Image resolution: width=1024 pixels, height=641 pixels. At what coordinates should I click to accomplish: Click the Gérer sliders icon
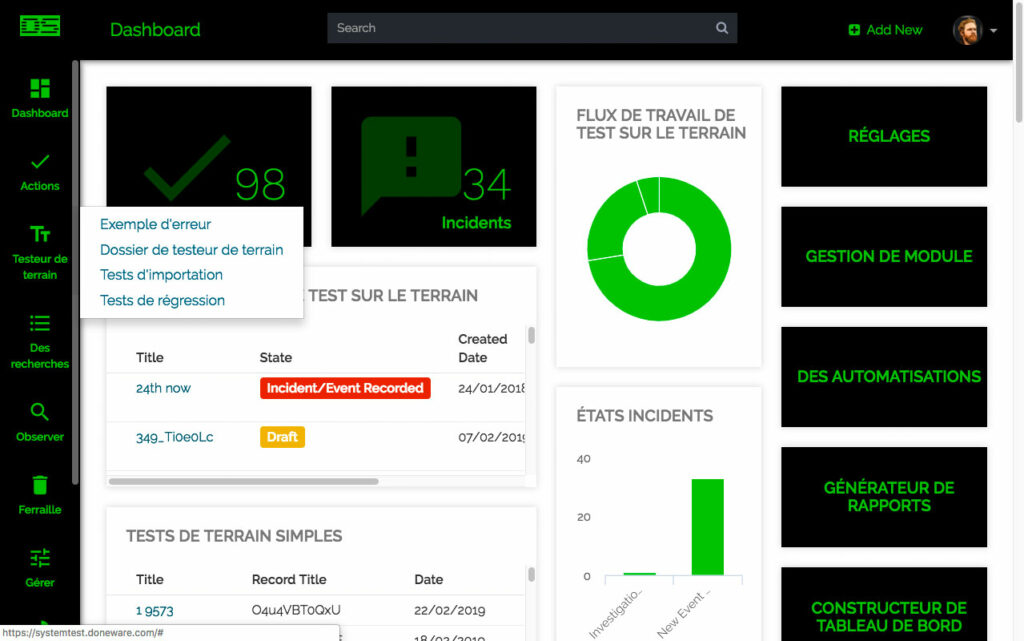click(x=40, y=558)
